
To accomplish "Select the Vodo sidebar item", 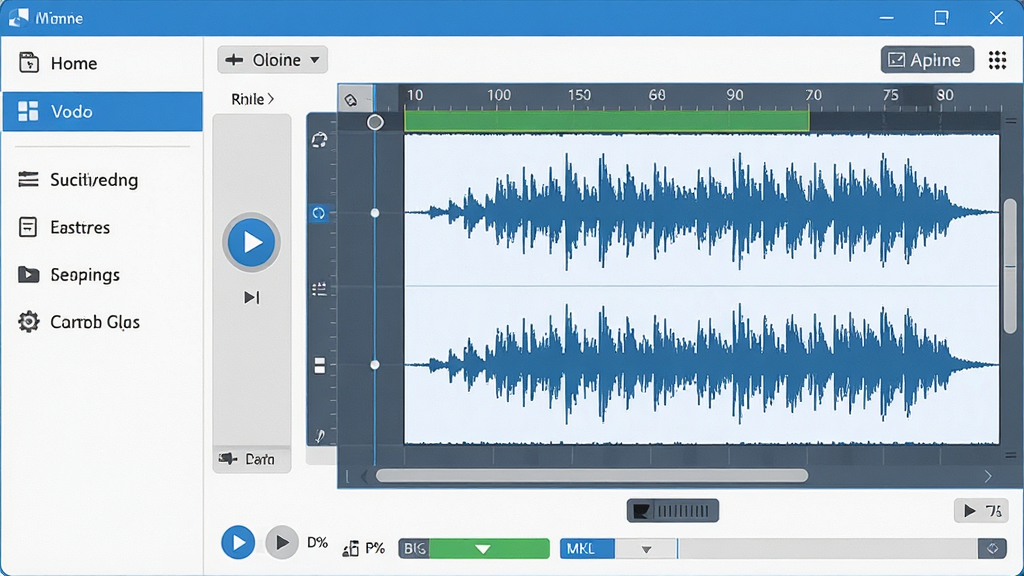I will click(103, 112).
